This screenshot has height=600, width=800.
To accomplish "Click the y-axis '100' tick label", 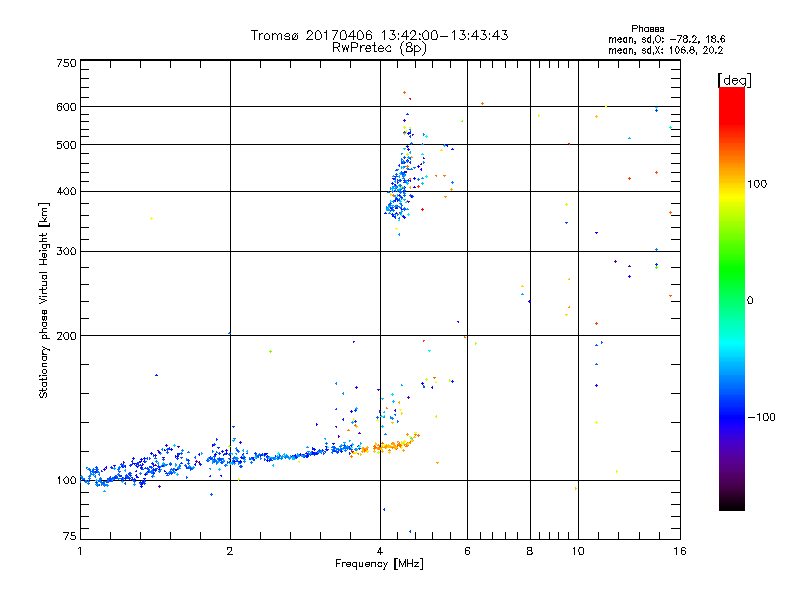I will [66, 480].
